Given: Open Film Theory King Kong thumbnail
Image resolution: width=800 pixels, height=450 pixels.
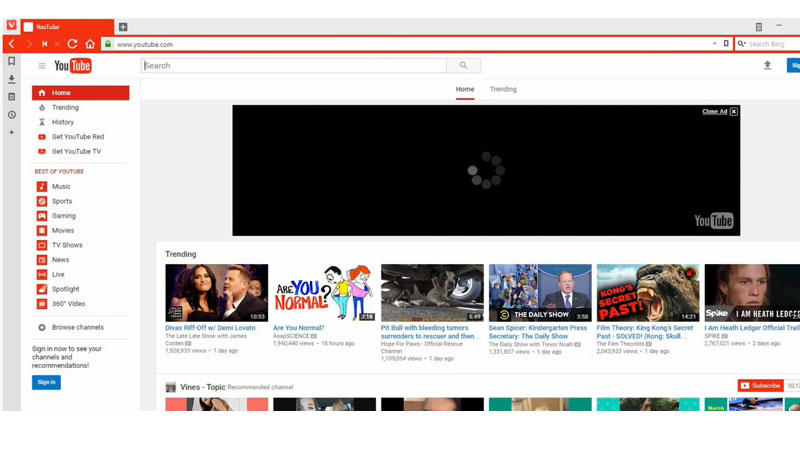Looking at the screenshot, I should click(648, 293).
